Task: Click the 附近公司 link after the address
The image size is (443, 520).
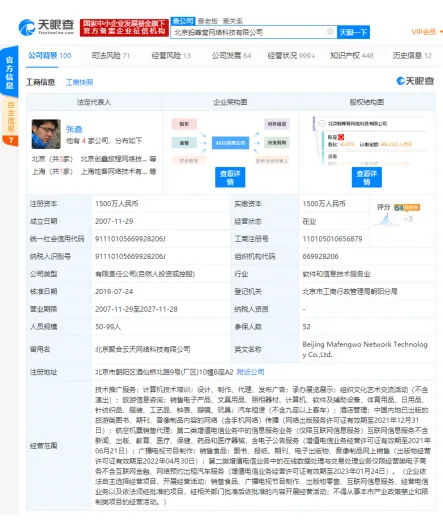Action: click(250, 372)
